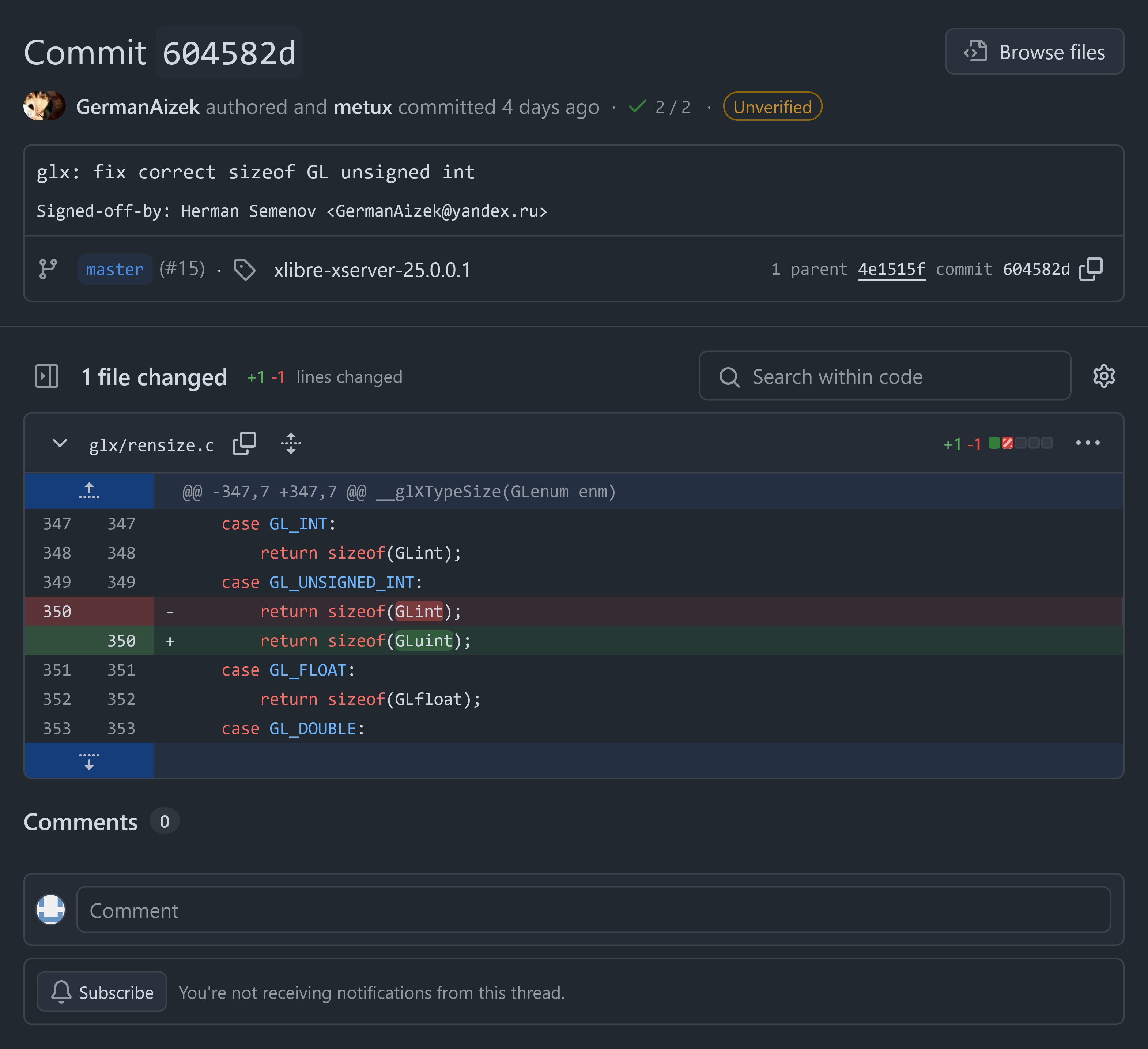This screenshot has height=1049, width=1148.
Task: Select added line 350 number
Action: click(121, 640)
